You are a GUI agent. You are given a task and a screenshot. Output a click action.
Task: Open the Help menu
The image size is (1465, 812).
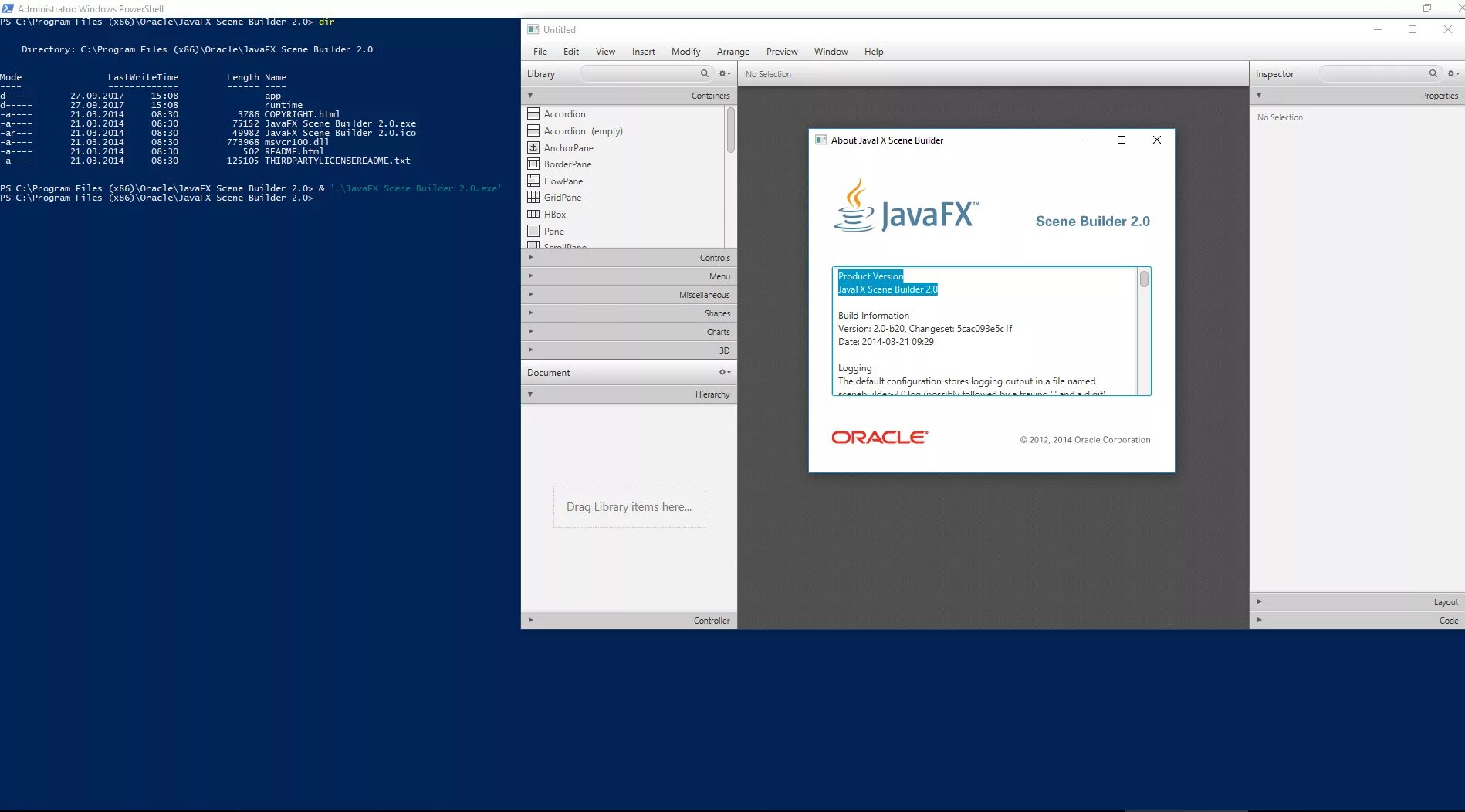(x=874, y=52)
